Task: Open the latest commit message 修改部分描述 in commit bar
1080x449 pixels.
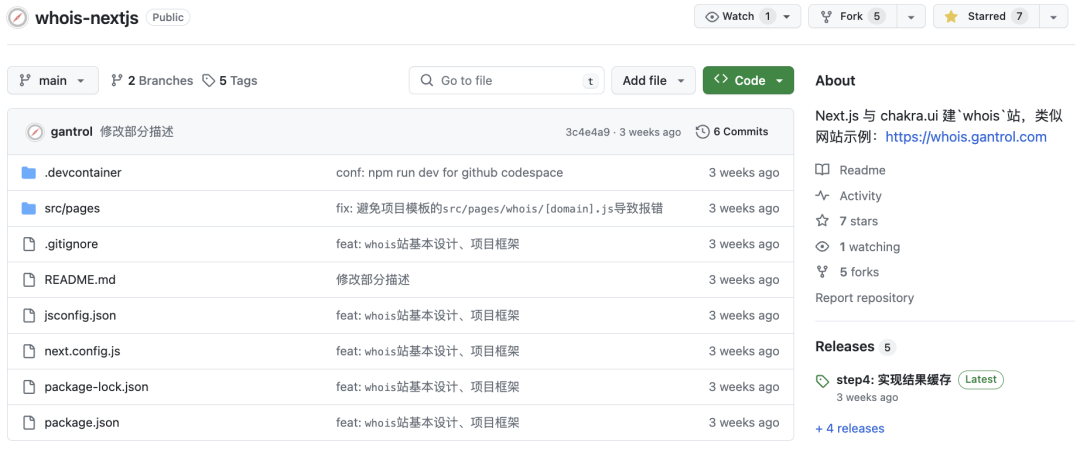Action: 137,132
